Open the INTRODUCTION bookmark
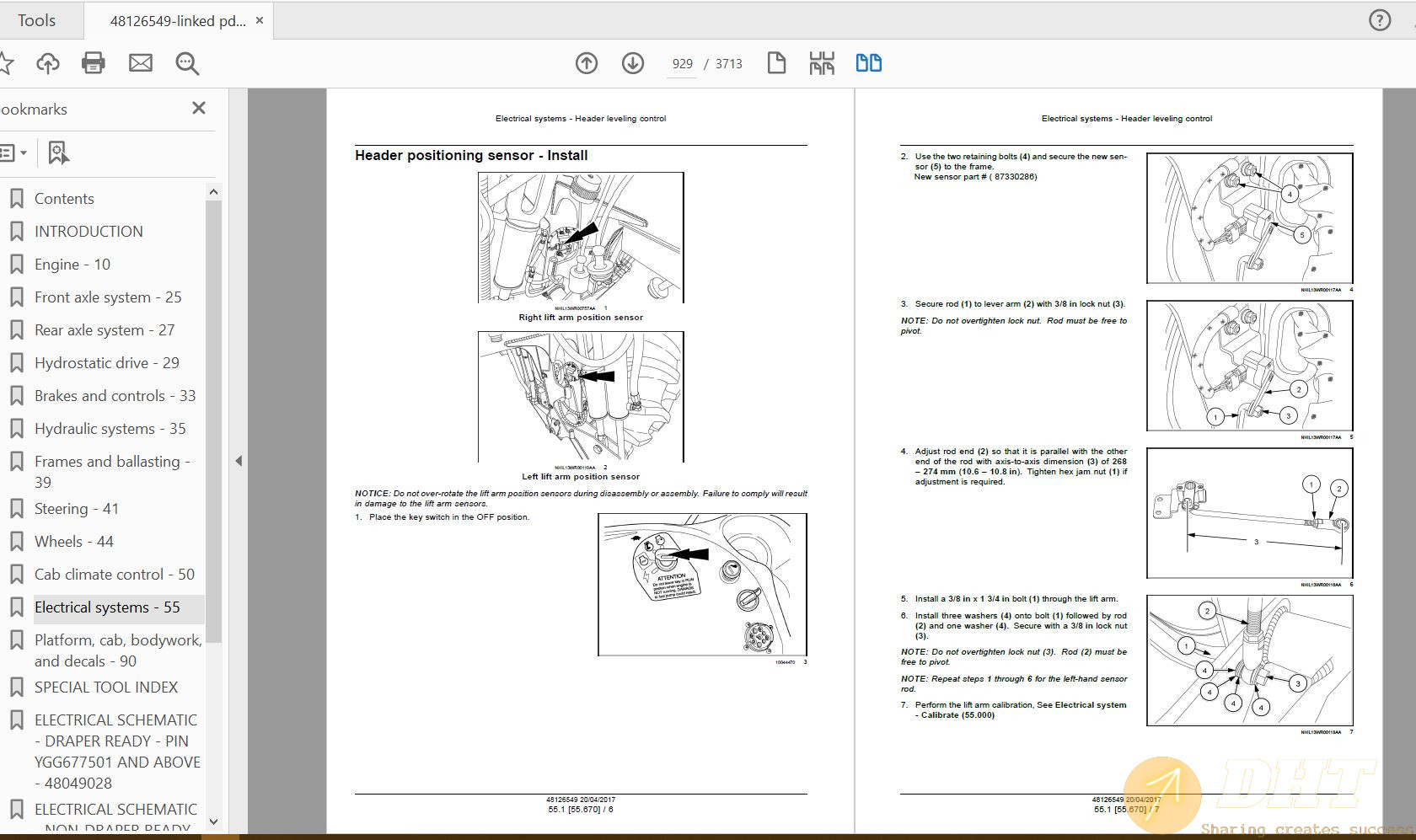This screenshot has width=1416, height=840. tap(88, 232)
